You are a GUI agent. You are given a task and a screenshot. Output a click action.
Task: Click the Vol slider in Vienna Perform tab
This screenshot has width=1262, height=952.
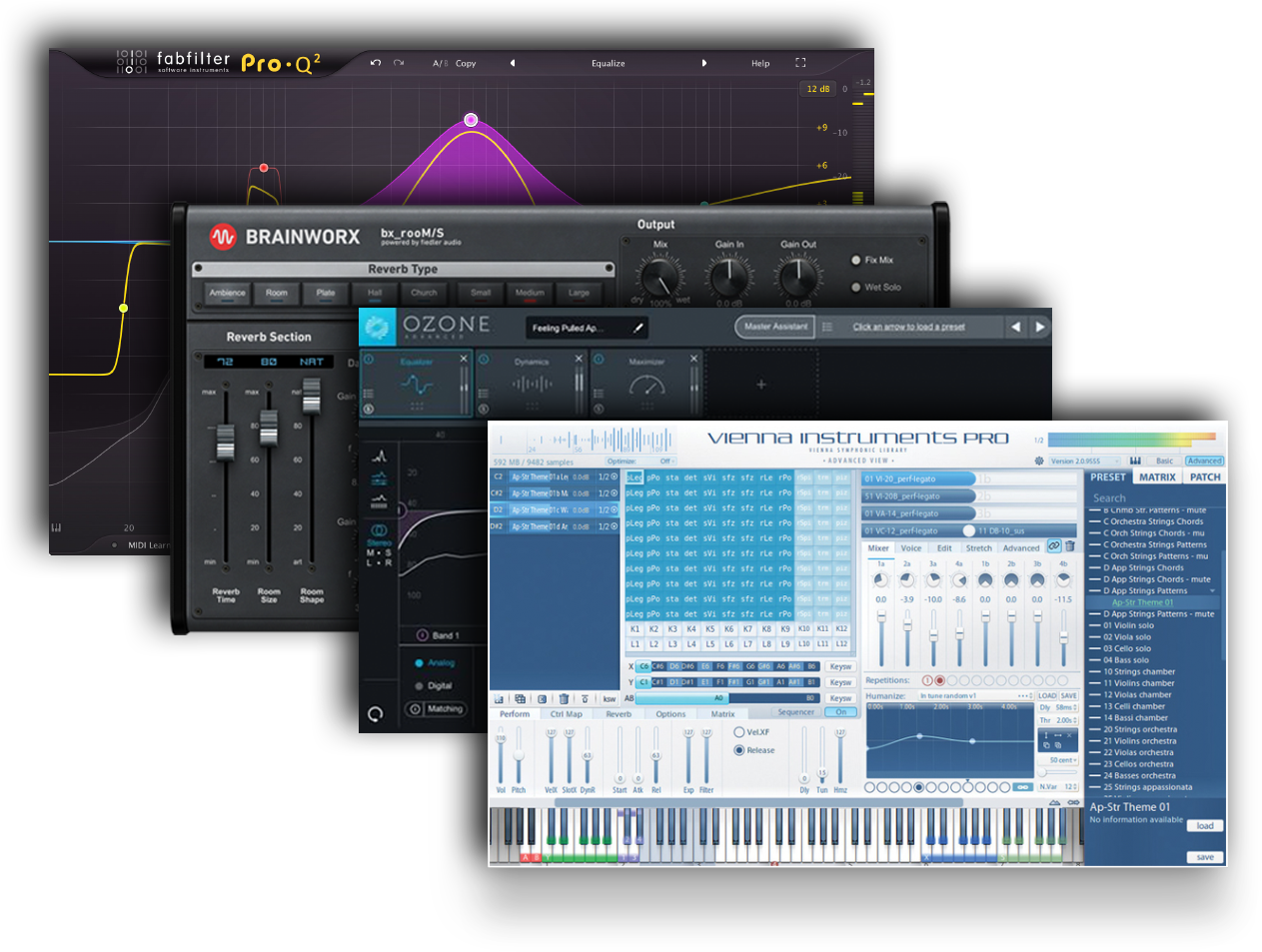coord(501,756)
